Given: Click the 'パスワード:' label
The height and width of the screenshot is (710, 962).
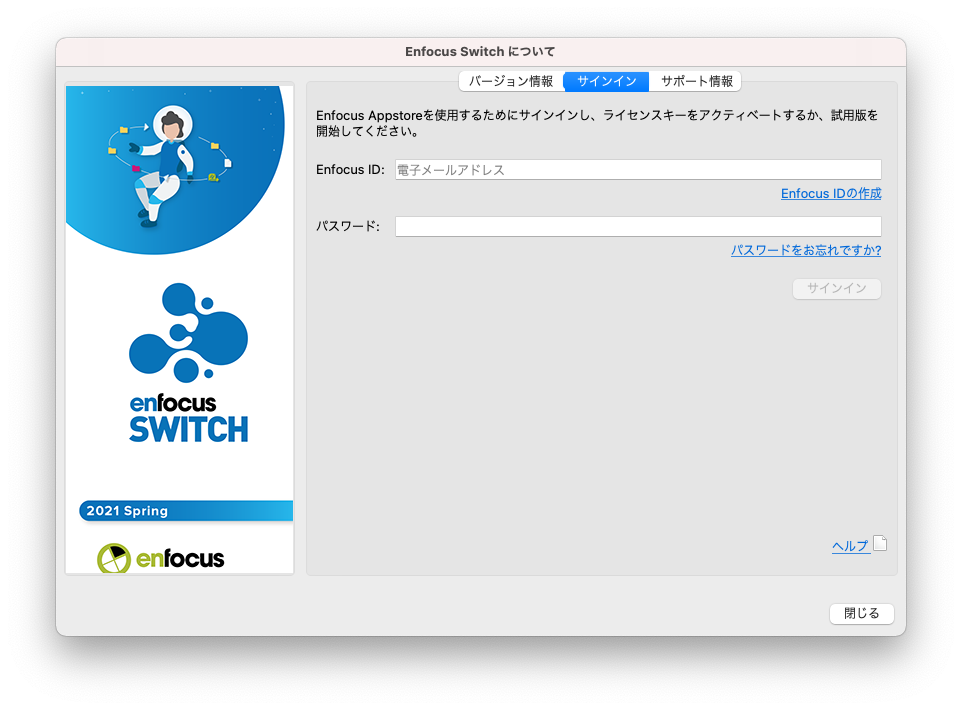Looking at the screenshot, I should tap(348, 226).
